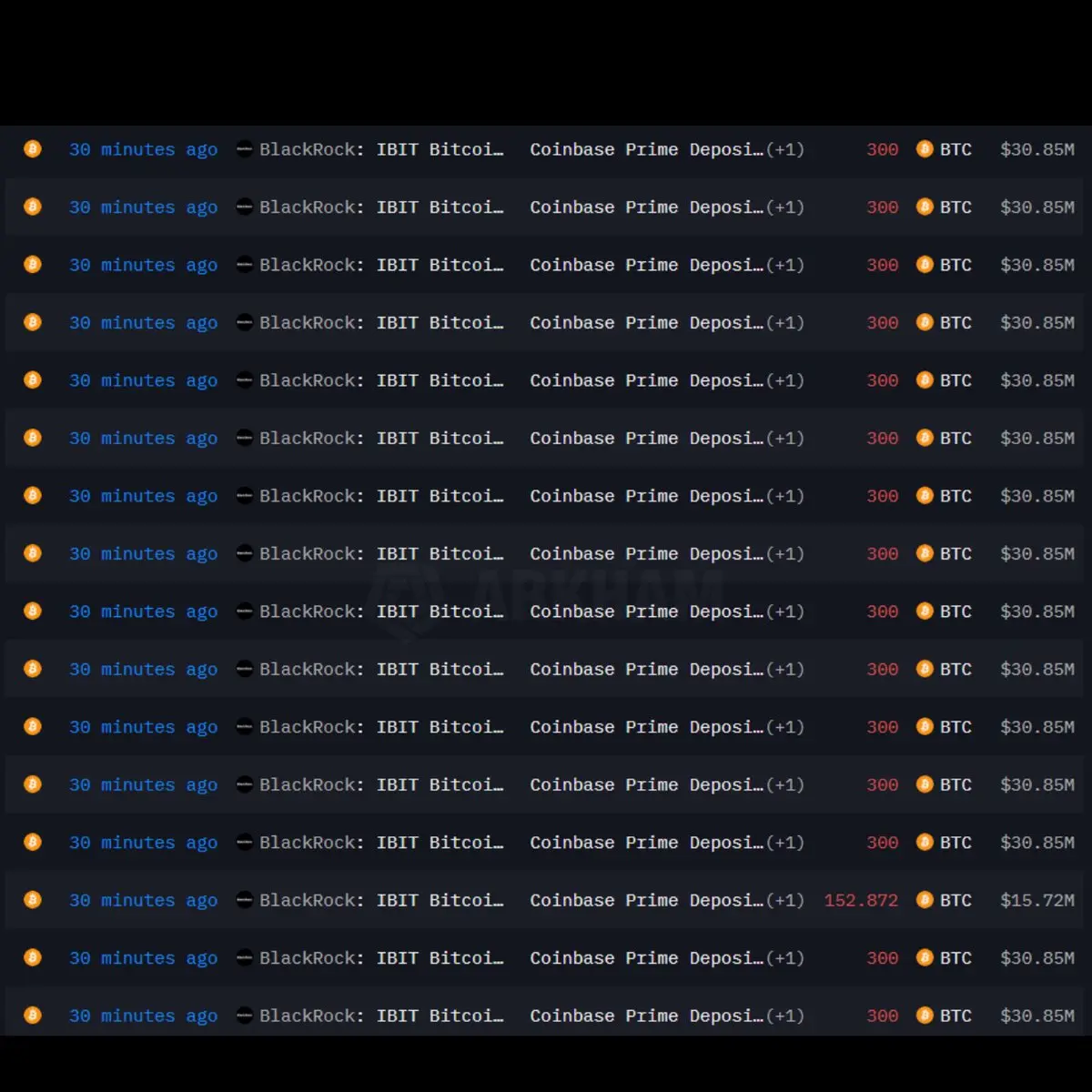Click the BTC token label next to 152.872
This screenshot has height=1092, width=1092.
(x=955, y=900)
